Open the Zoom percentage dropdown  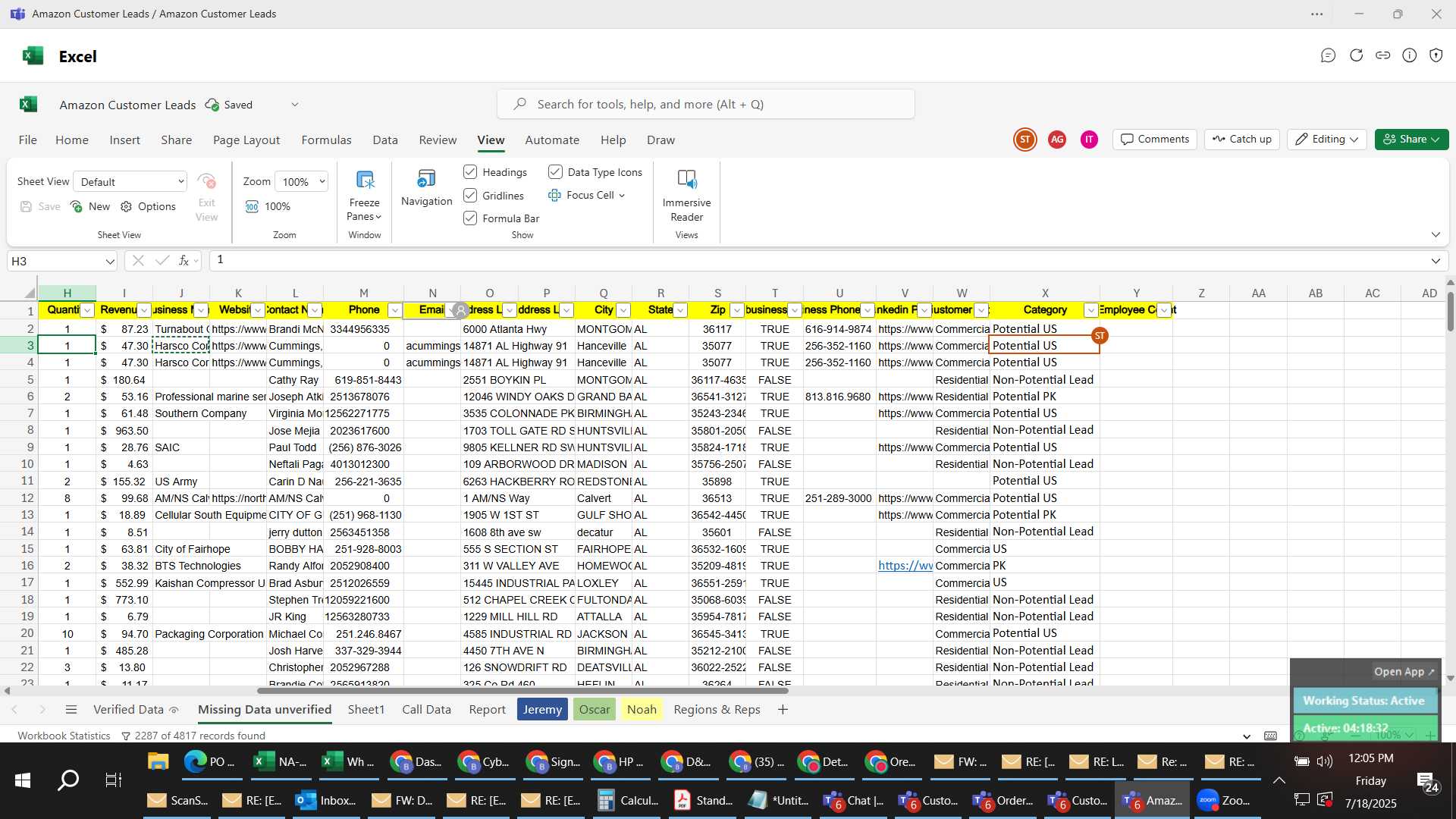301,182
